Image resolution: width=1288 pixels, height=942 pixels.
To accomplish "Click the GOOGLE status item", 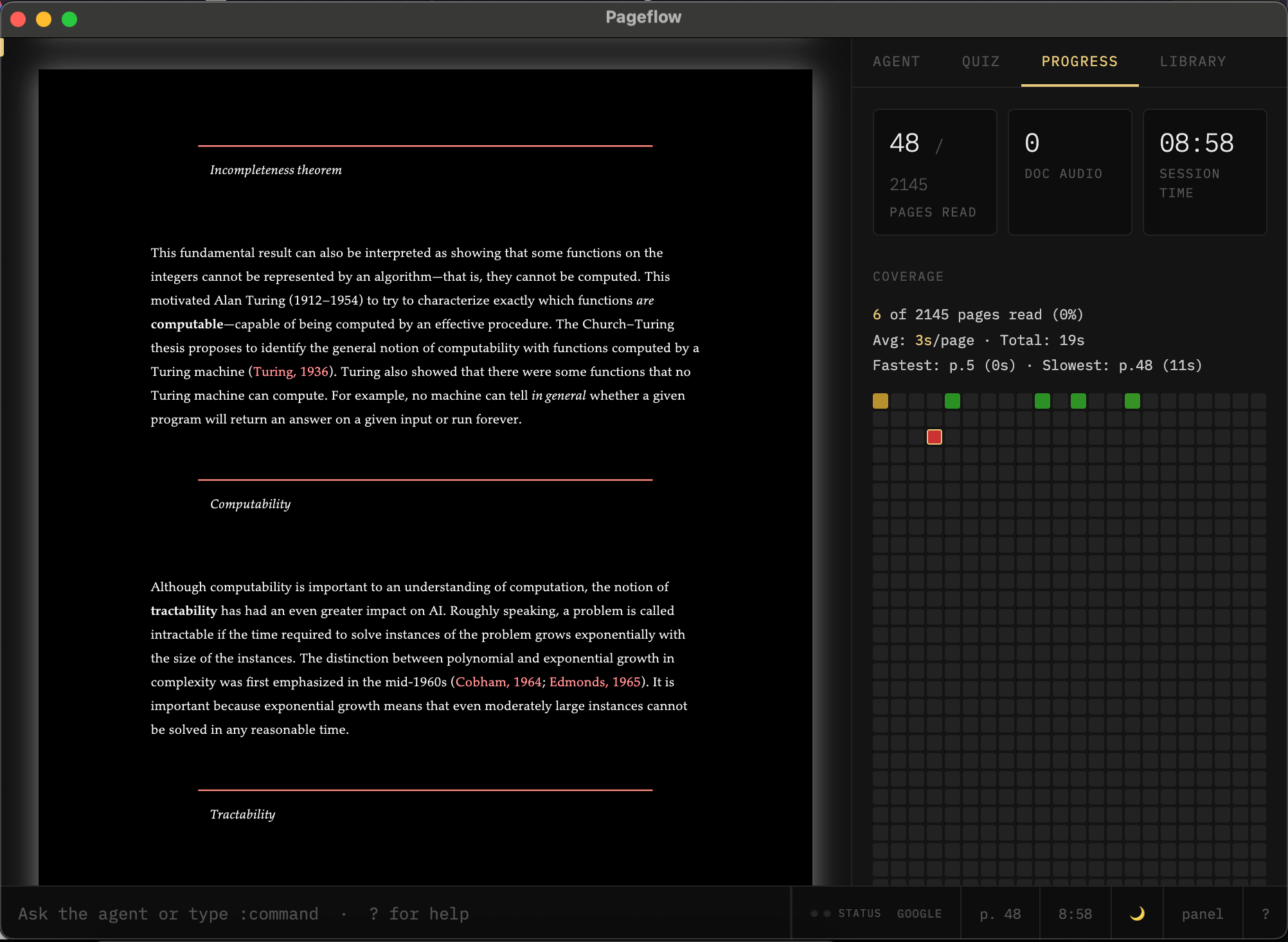I will click(x=920, y=913).
